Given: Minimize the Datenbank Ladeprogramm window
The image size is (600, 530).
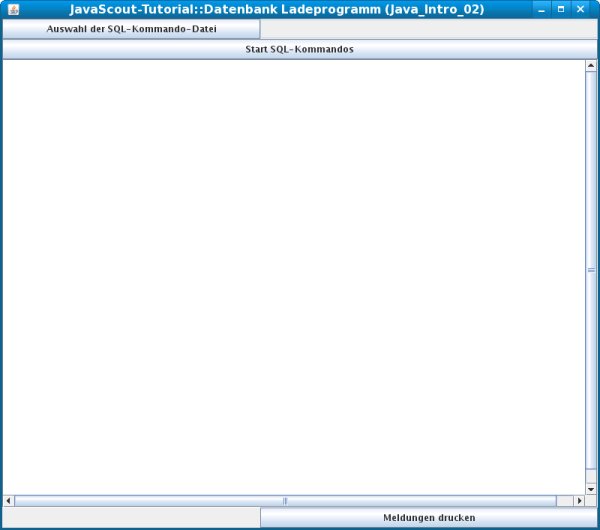Looking at the screenshot, I should tap(541, 9).
